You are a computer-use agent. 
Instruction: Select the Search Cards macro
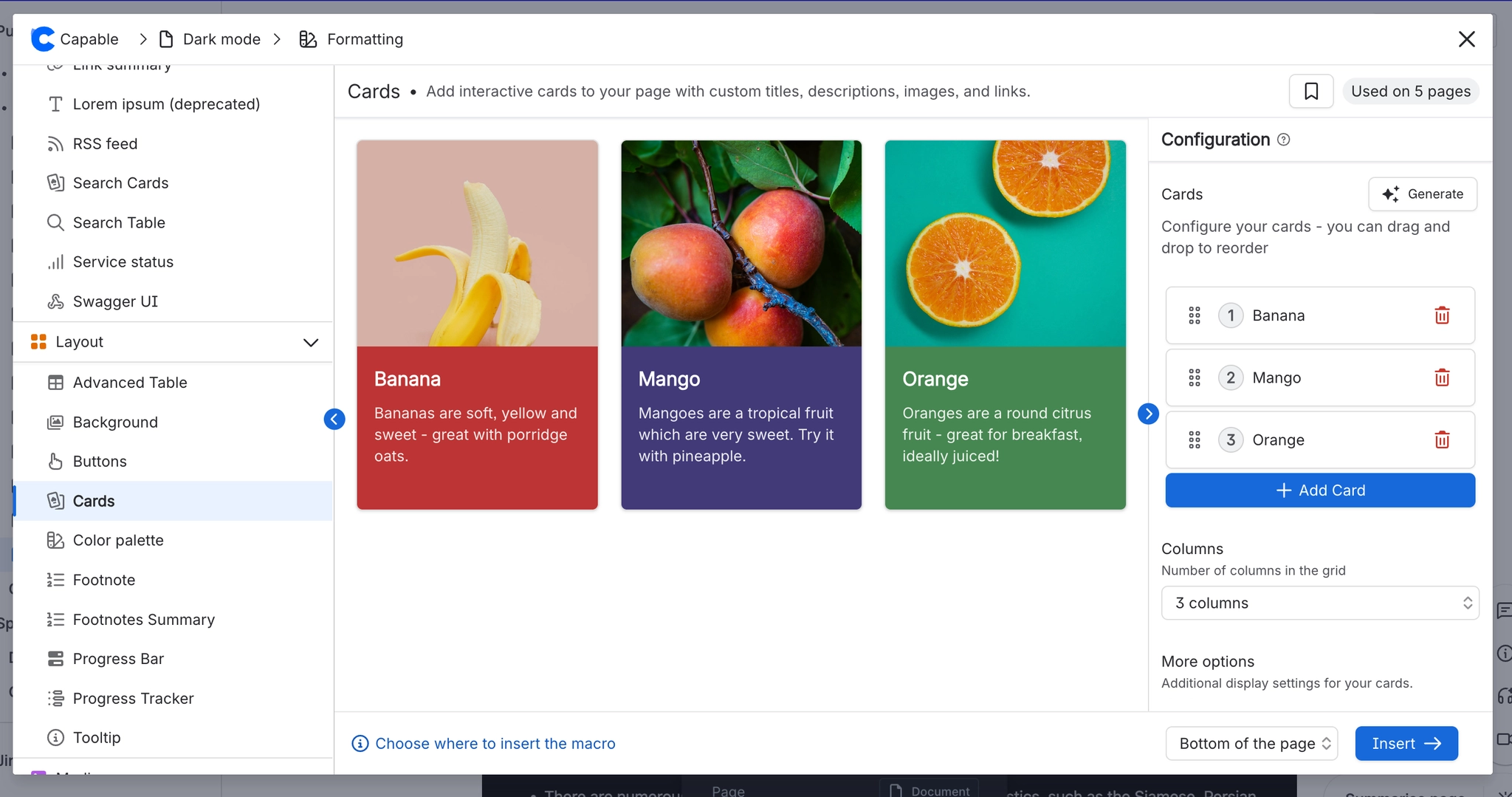point(119,182)
